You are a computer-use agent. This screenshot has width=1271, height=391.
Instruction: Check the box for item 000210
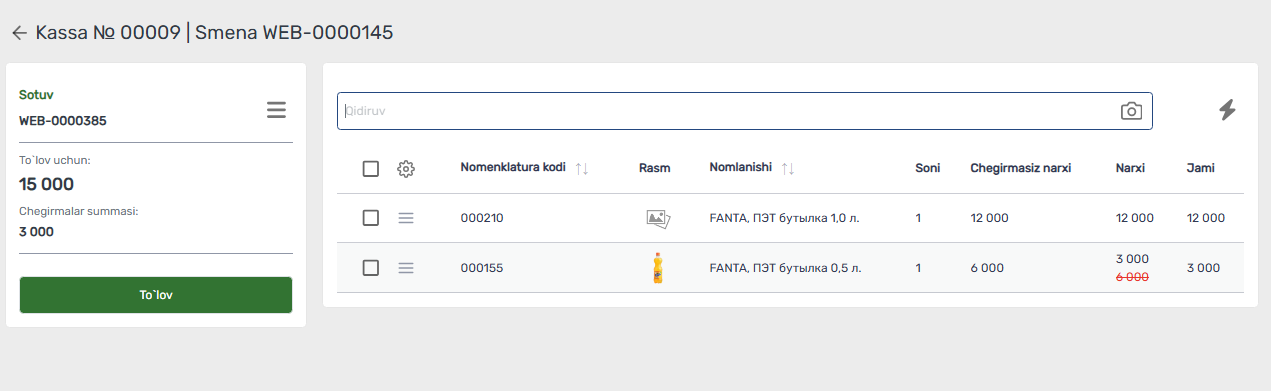pyautogui.click(x=371, y=217)
